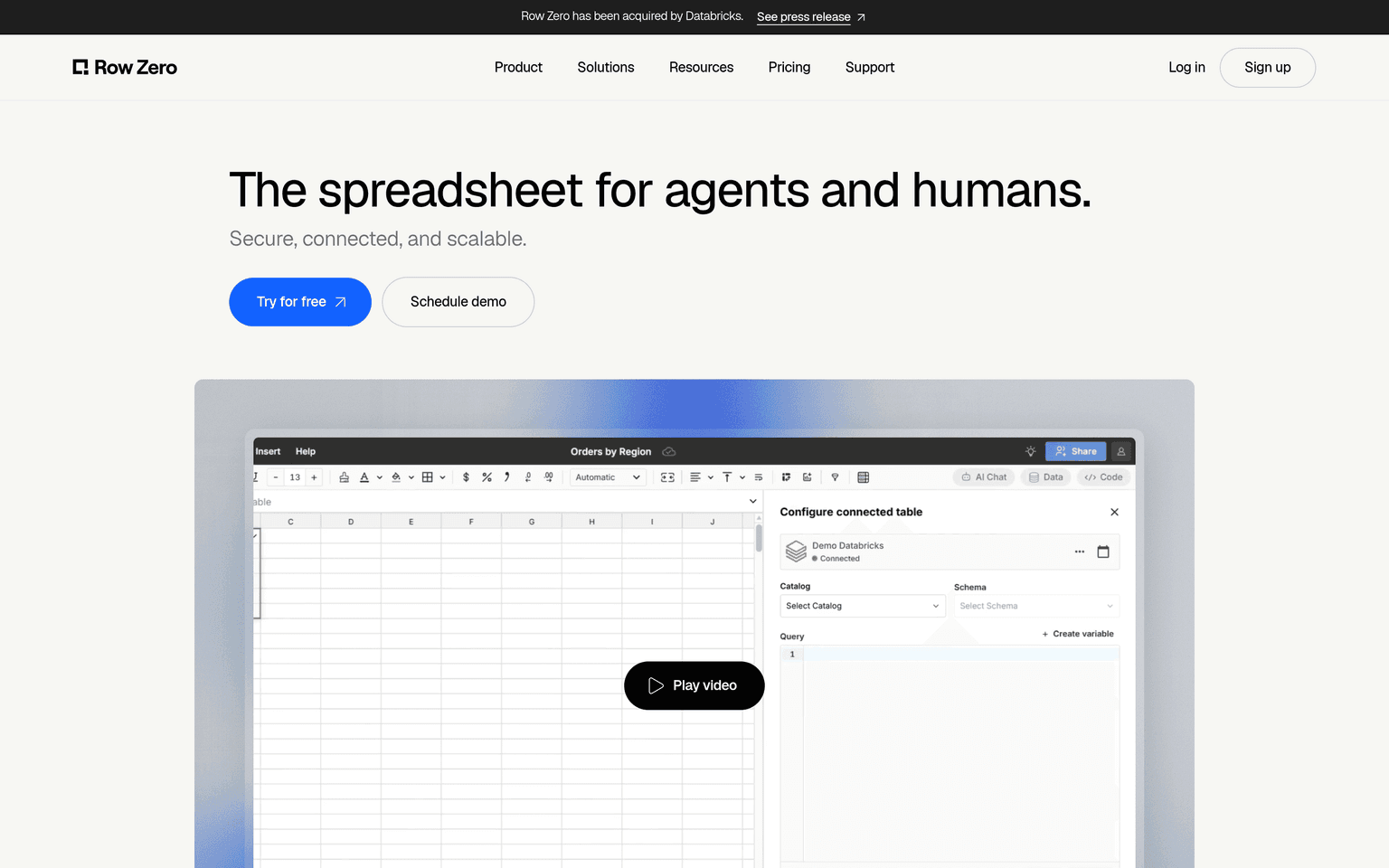Screen dimensions: 1389x868
Task: Open the Solutions menu
Action: pos(606,67)
